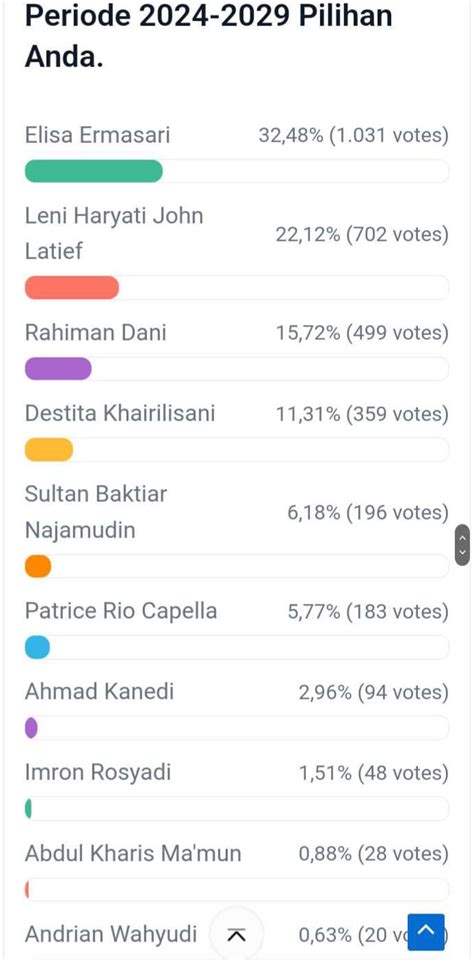Click the yellow Destita Khairilisani progress bar
This screenshot has height=960, width=474.
(49, 450)
